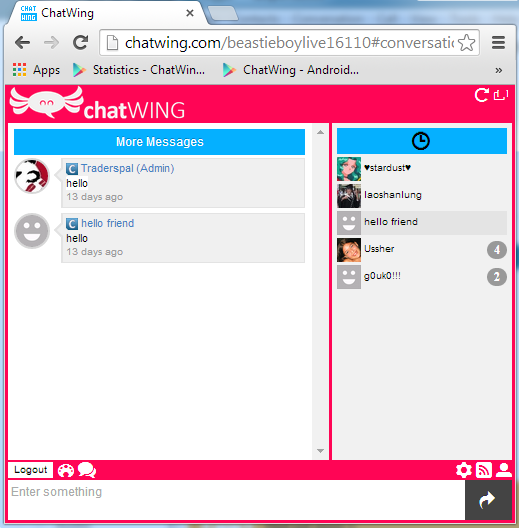Bookmark this page with the star icon

coord(467,43)
